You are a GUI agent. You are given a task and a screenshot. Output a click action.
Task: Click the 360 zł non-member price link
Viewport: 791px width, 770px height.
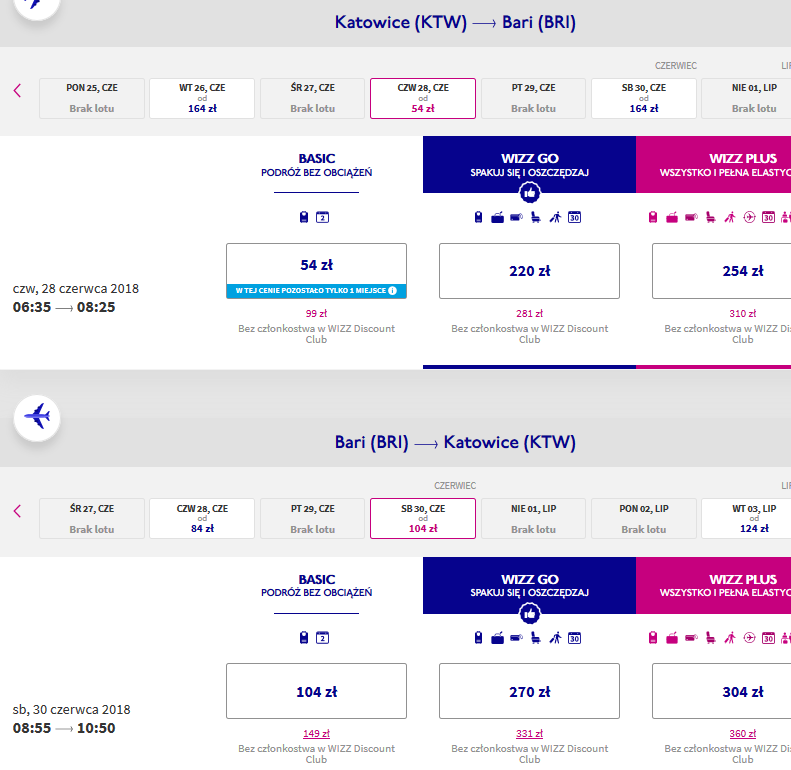click(743, 734)
